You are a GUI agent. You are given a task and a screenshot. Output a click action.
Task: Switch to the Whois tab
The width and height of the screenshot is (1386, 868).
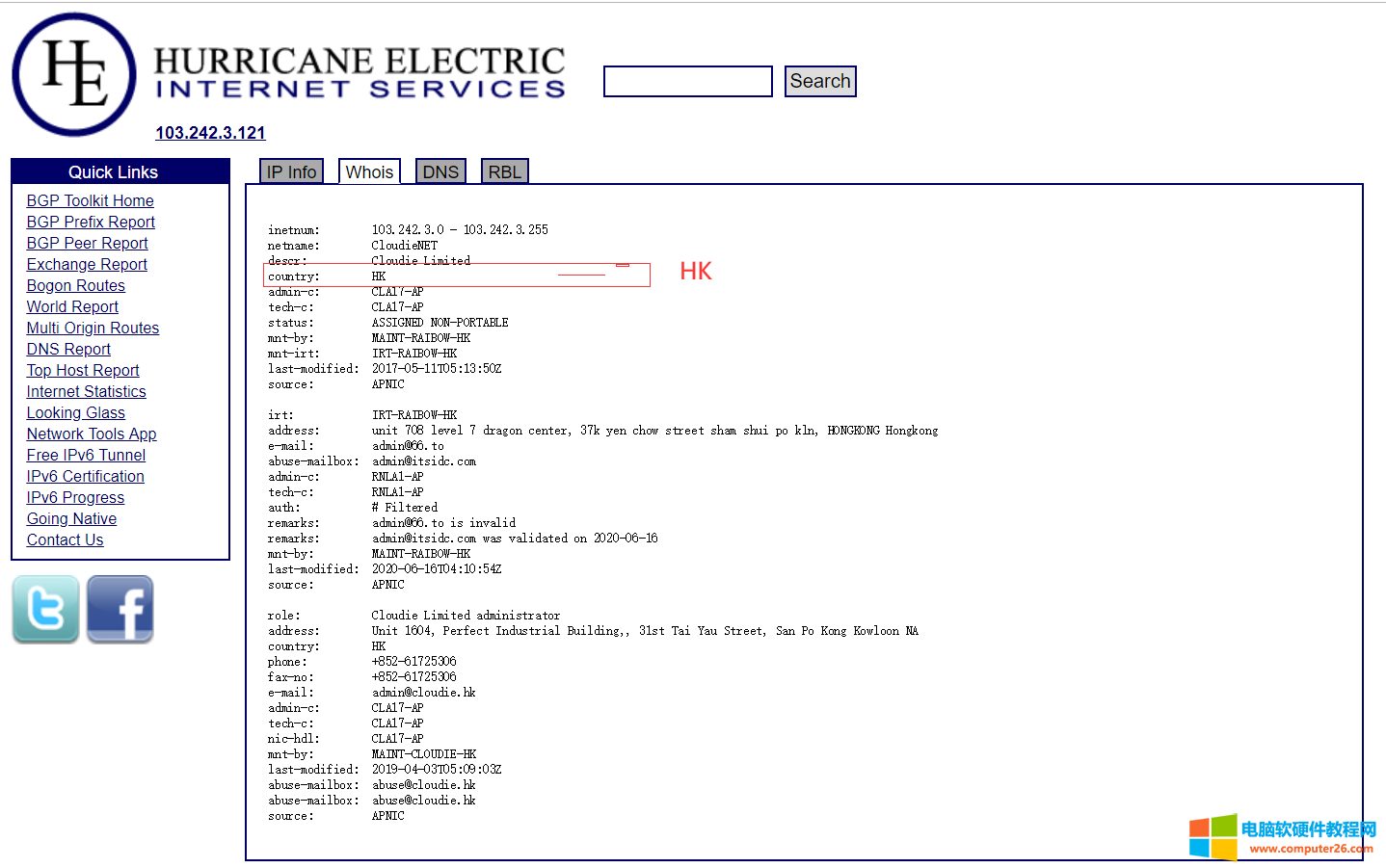(x=369, y=171)
